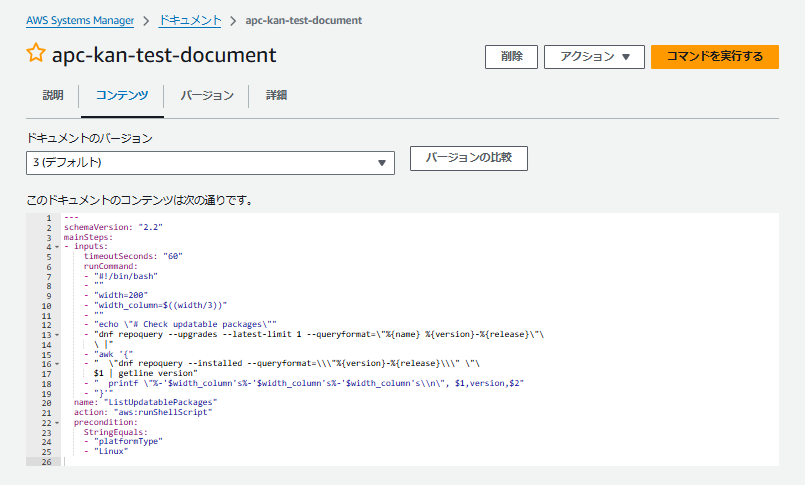Collapse fold arrow at line 16
Image resolution: width=805 pixels, height=485 pixels.
57,364
